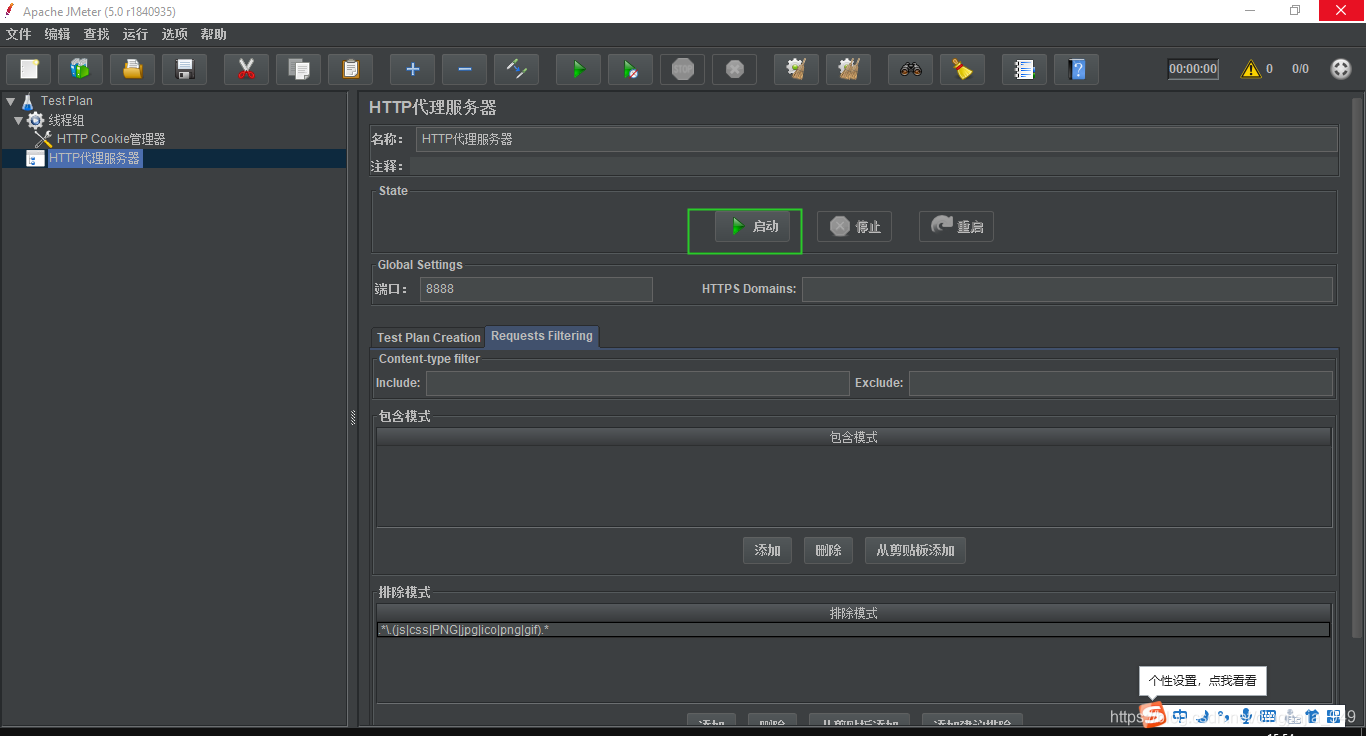Viewport: 1366px width, 736px height.
Task: Click the Sogou input method S logo
Action: tap(1154, 715)
